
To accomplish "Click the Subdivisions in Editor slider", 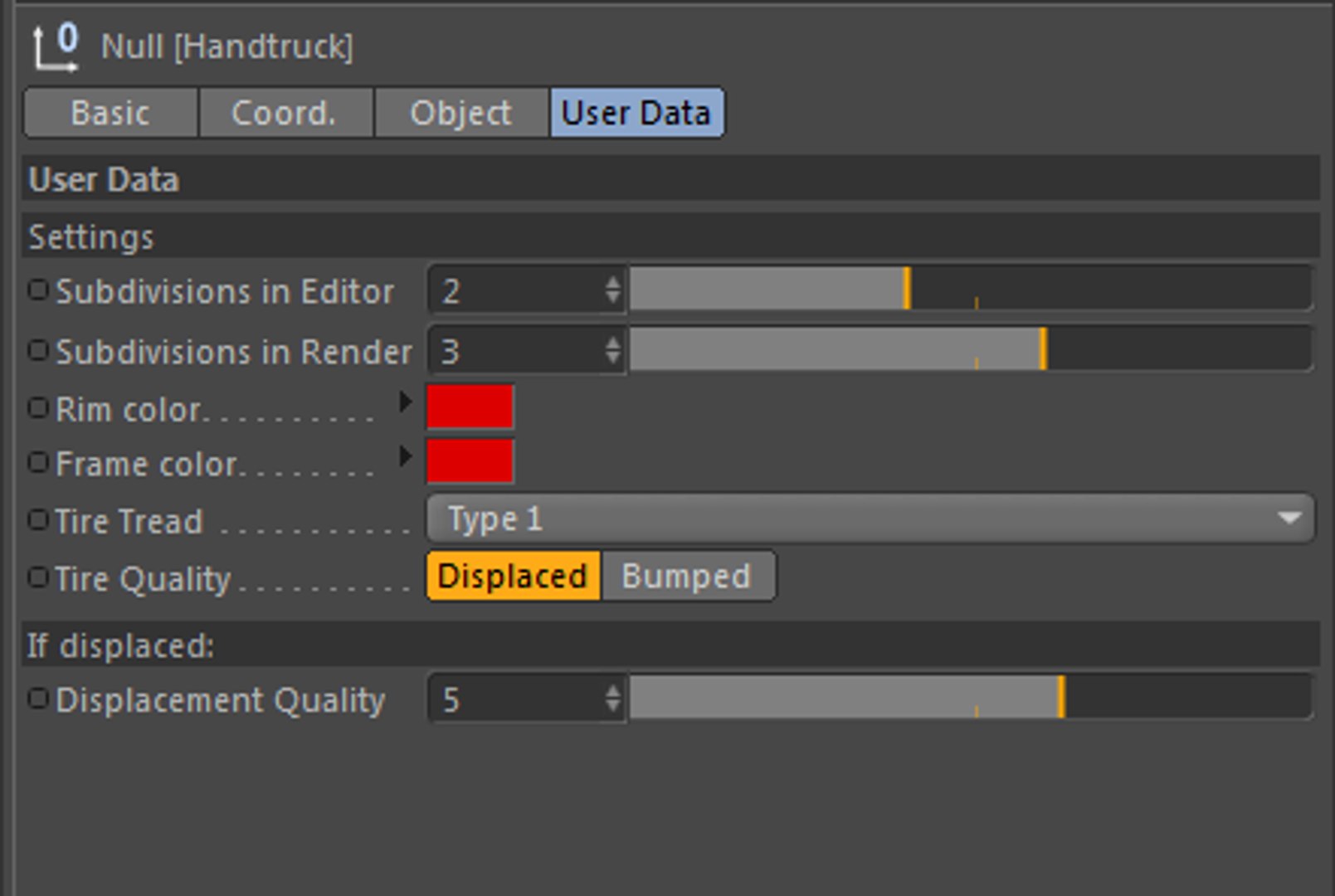I will (x=971, y=290).
